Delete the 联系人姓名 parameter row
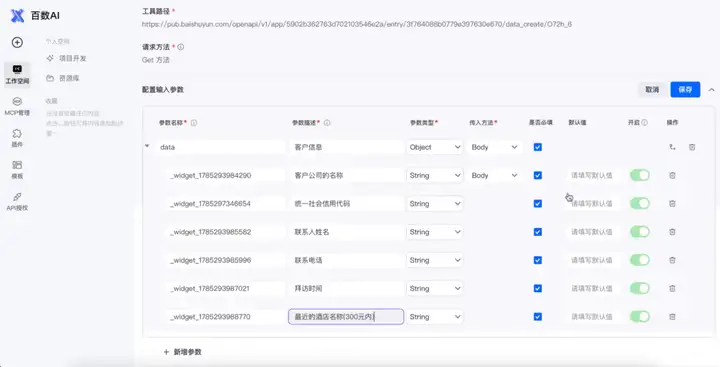Screen dimensions: 720x367 672,232
